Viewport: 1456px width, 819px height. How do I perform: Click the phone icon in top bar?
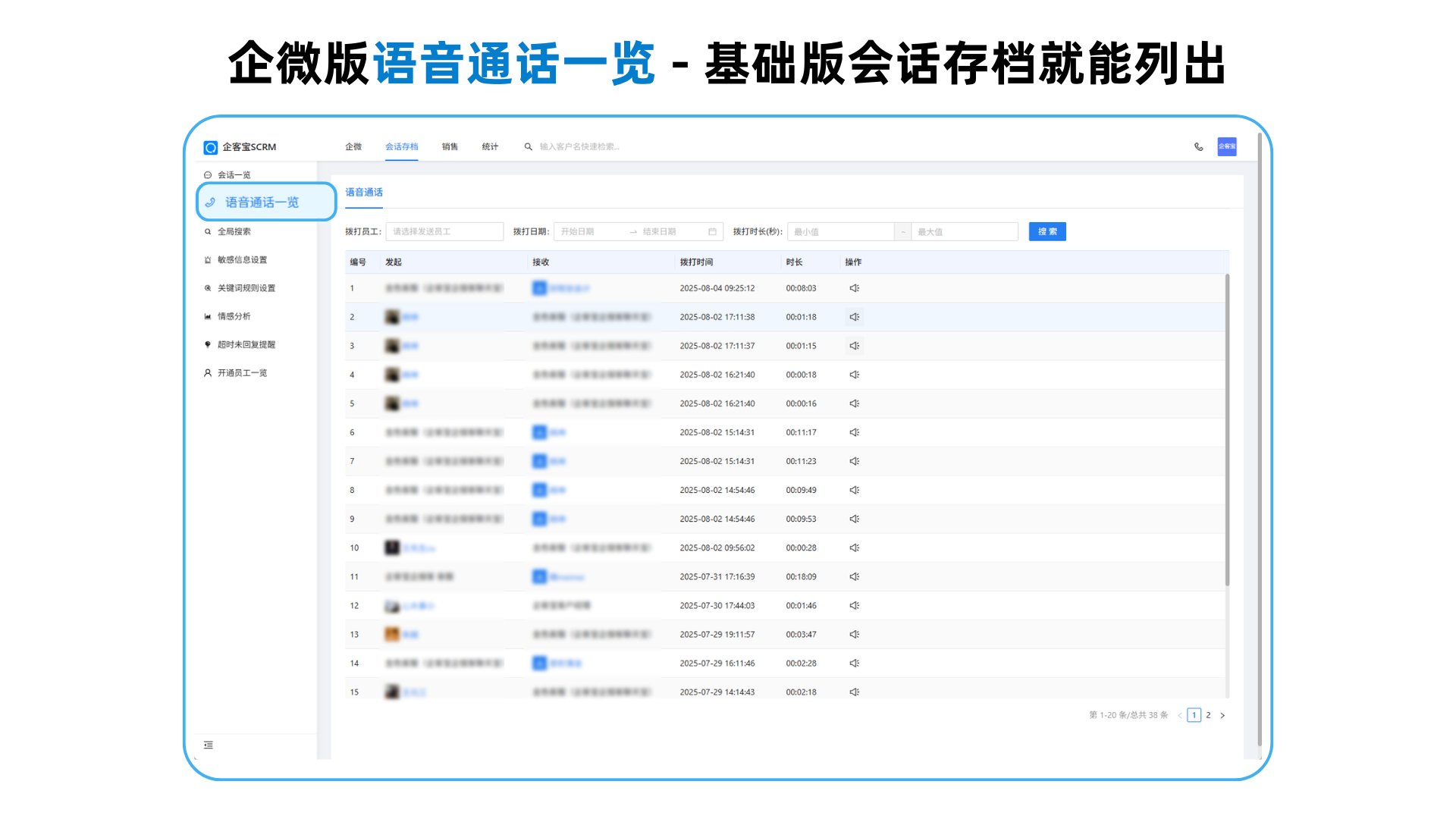[1198, 146]
